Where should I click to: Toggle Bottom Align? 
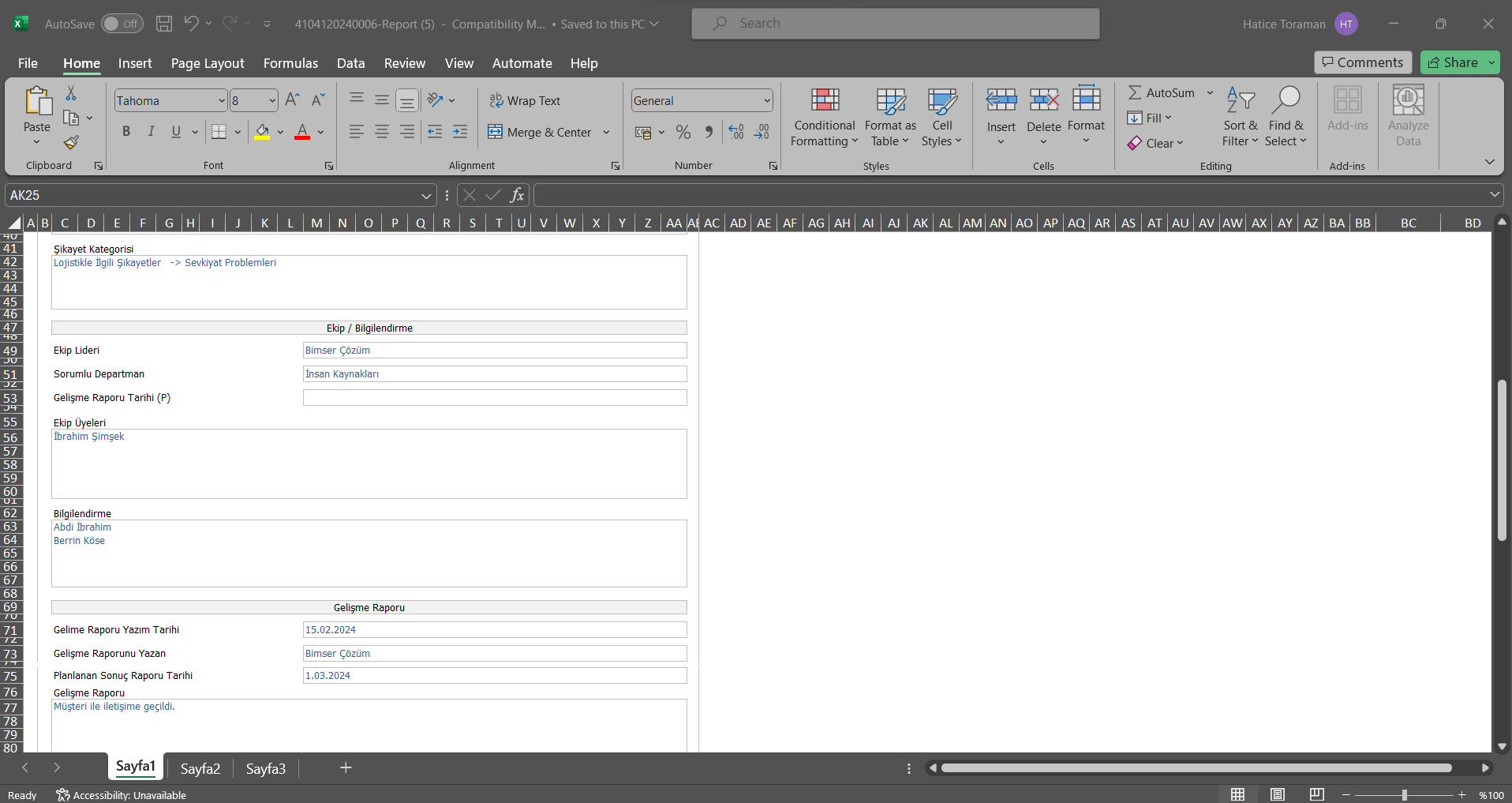407,100
